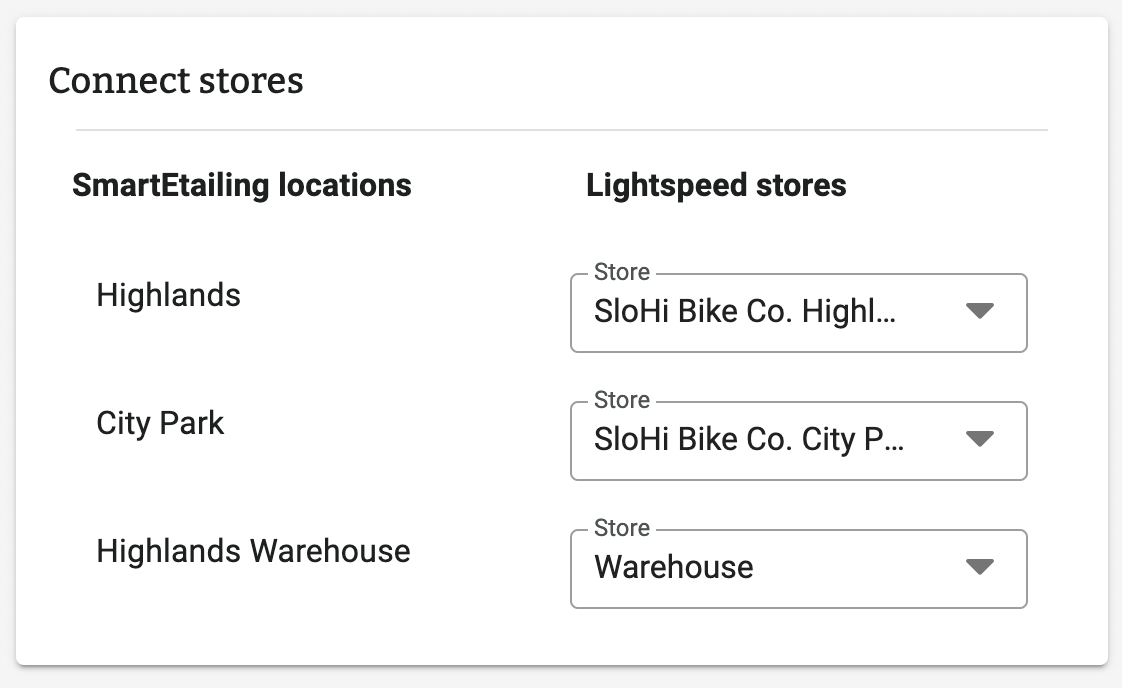The width and height of the screenshot is (1122, 688).
Task: Expand the City Park store combo box
Action: coord(798,441)
